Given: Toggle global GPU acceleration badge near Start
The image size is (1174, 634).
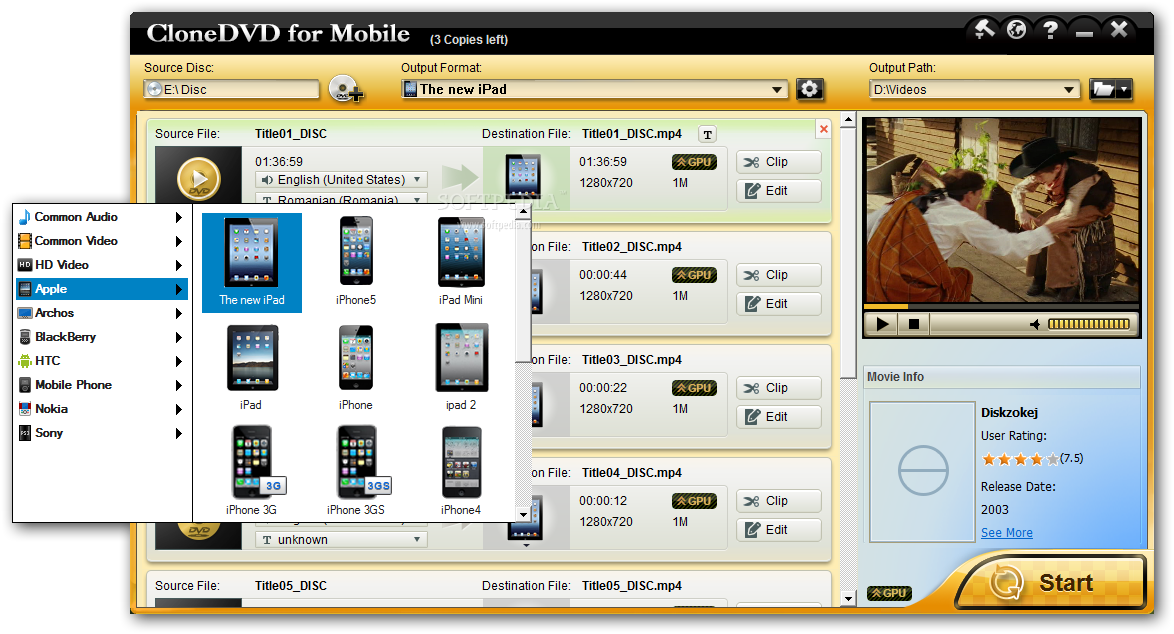Looking at the screenshot, I should (x=889, y=593).
